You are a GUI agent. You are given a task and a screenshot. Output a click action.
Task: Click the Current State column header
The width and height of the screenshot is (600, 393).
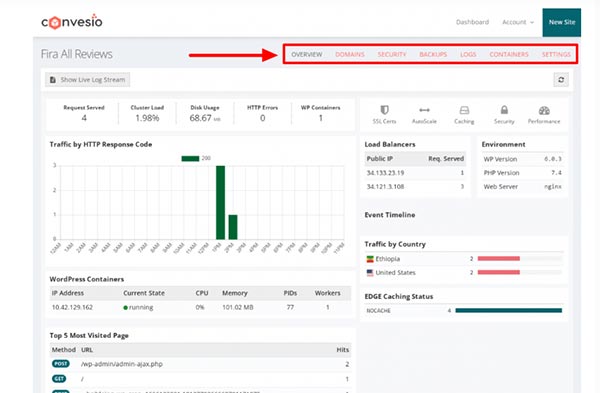pyautogui.click(x=144, y=293)
